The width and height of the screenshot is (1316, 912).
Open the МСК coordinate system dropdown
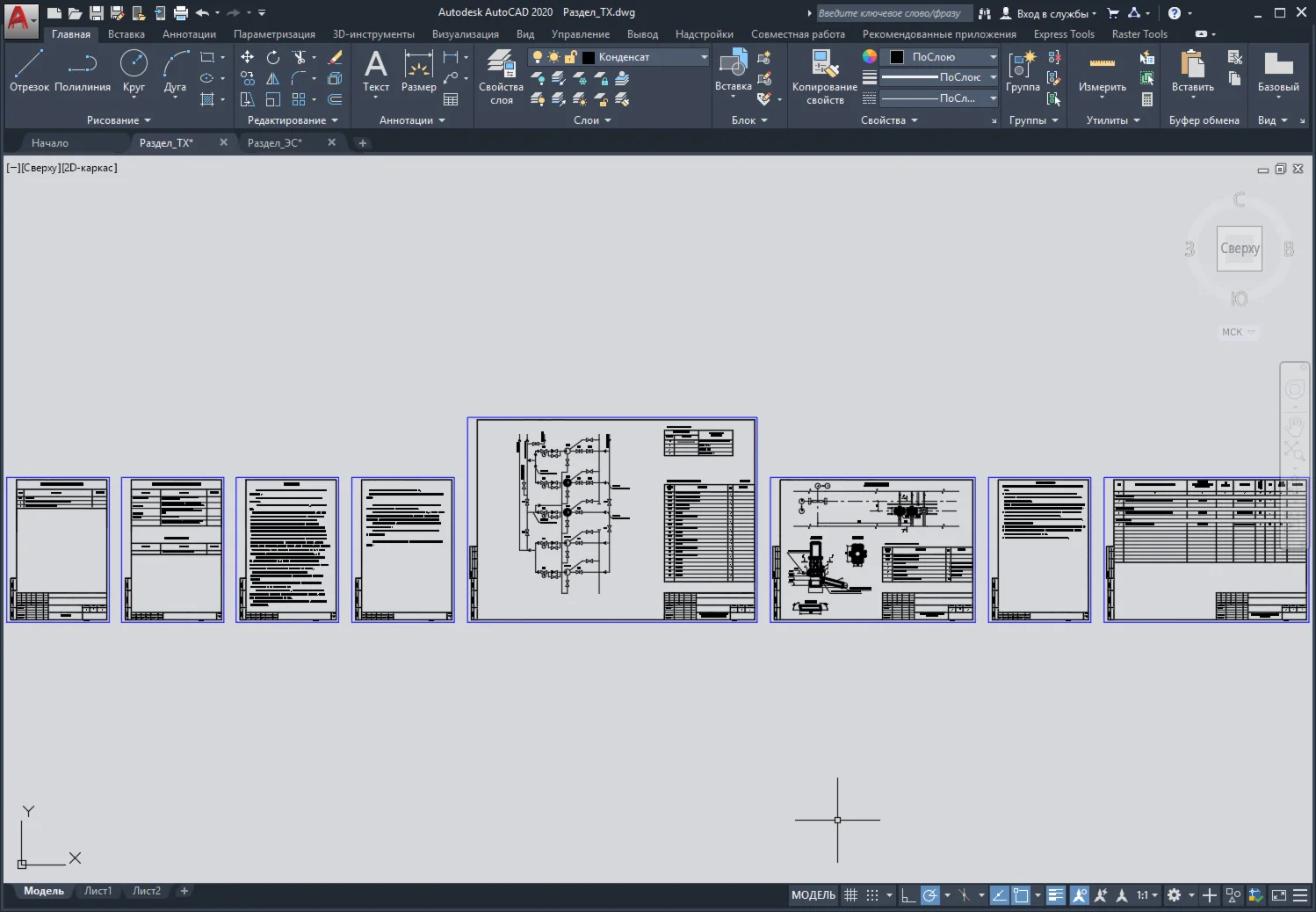pyautogui.click(x=1239, y=332)
